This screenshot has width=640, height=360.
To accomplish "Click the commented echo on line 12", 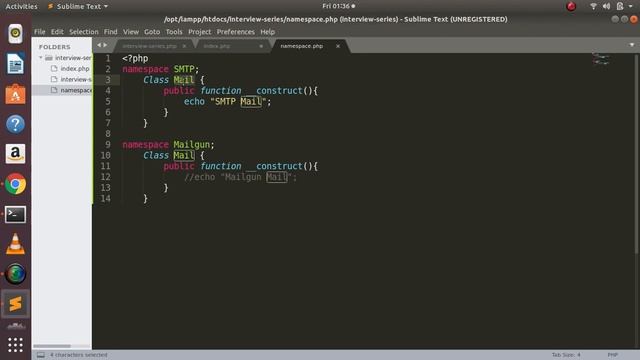I will pyautogui.click(x=240, y=177).
